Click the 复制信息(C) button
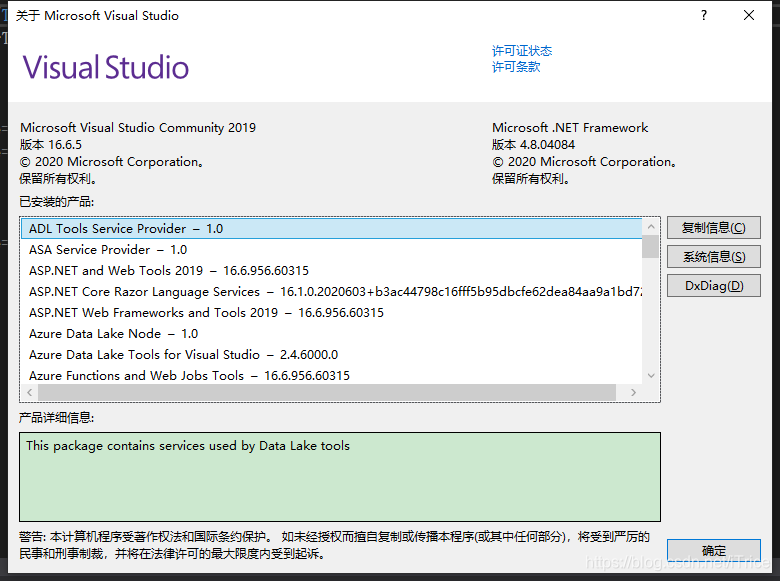The height and width of the screenshot is (581, 780). pos(713,228)
